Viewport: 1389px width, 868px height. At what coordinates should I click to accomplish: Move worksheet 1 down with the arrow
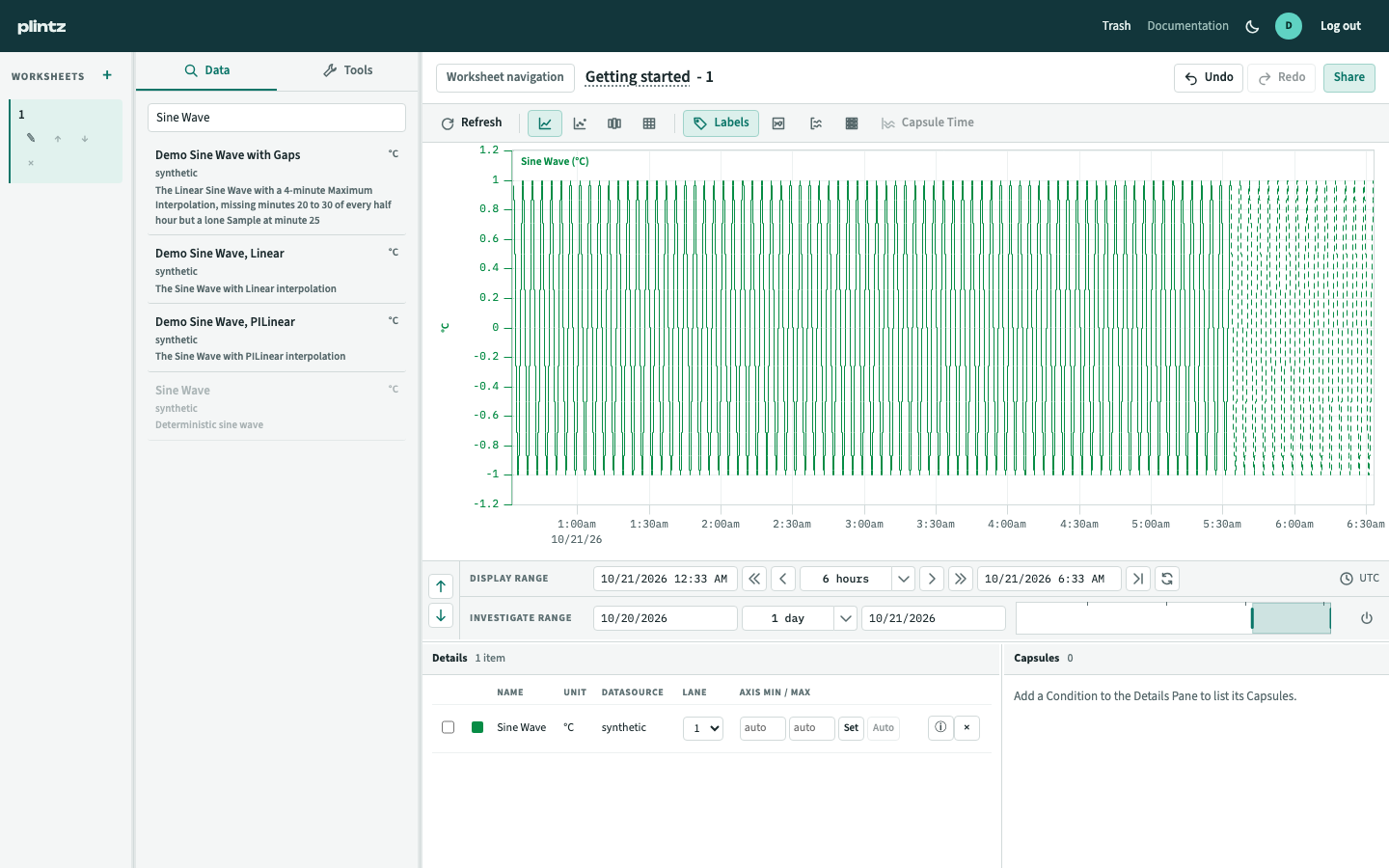coord(85,139)
